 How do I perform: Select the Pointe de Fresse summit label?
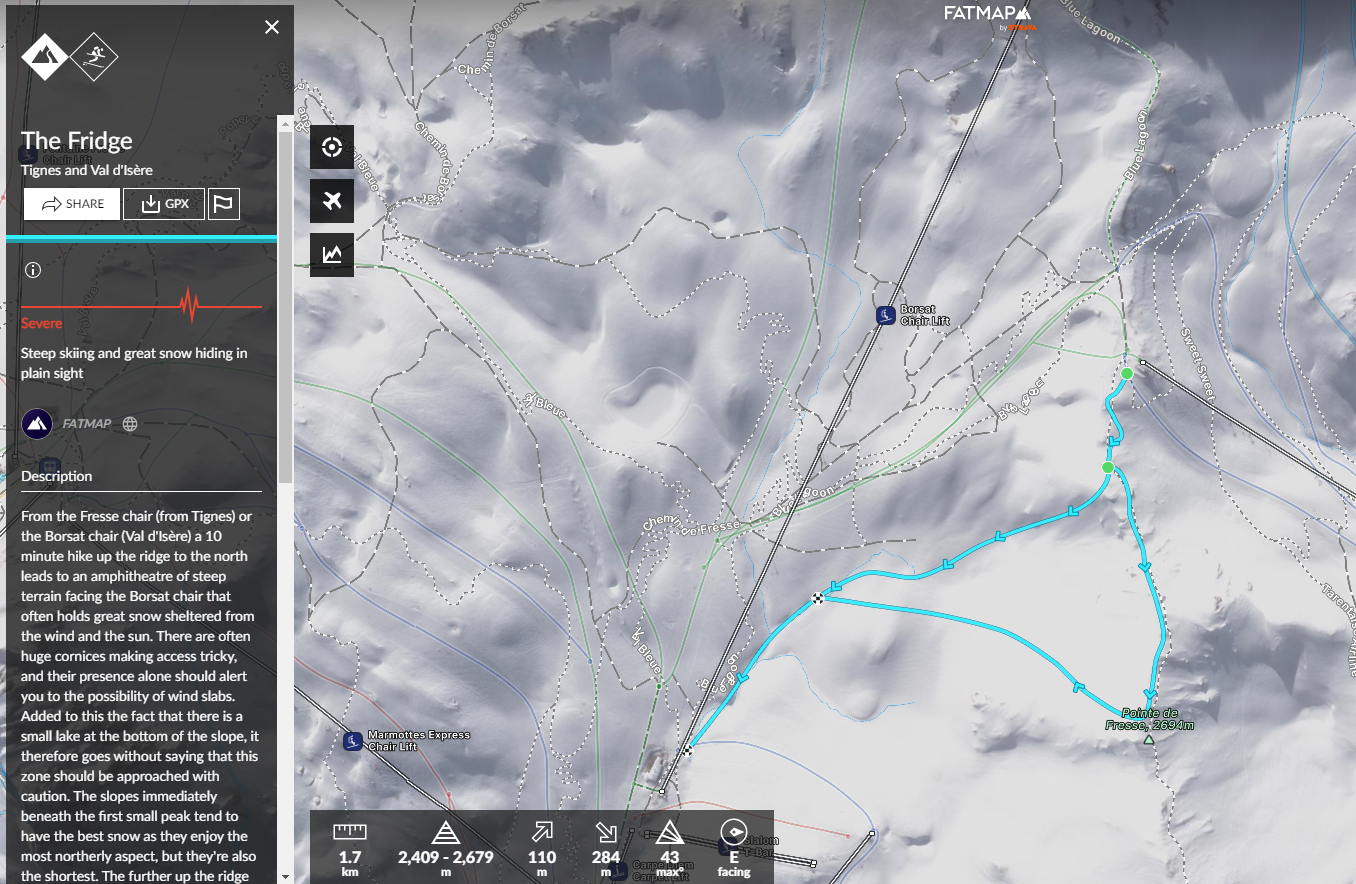click(1151, 719)
